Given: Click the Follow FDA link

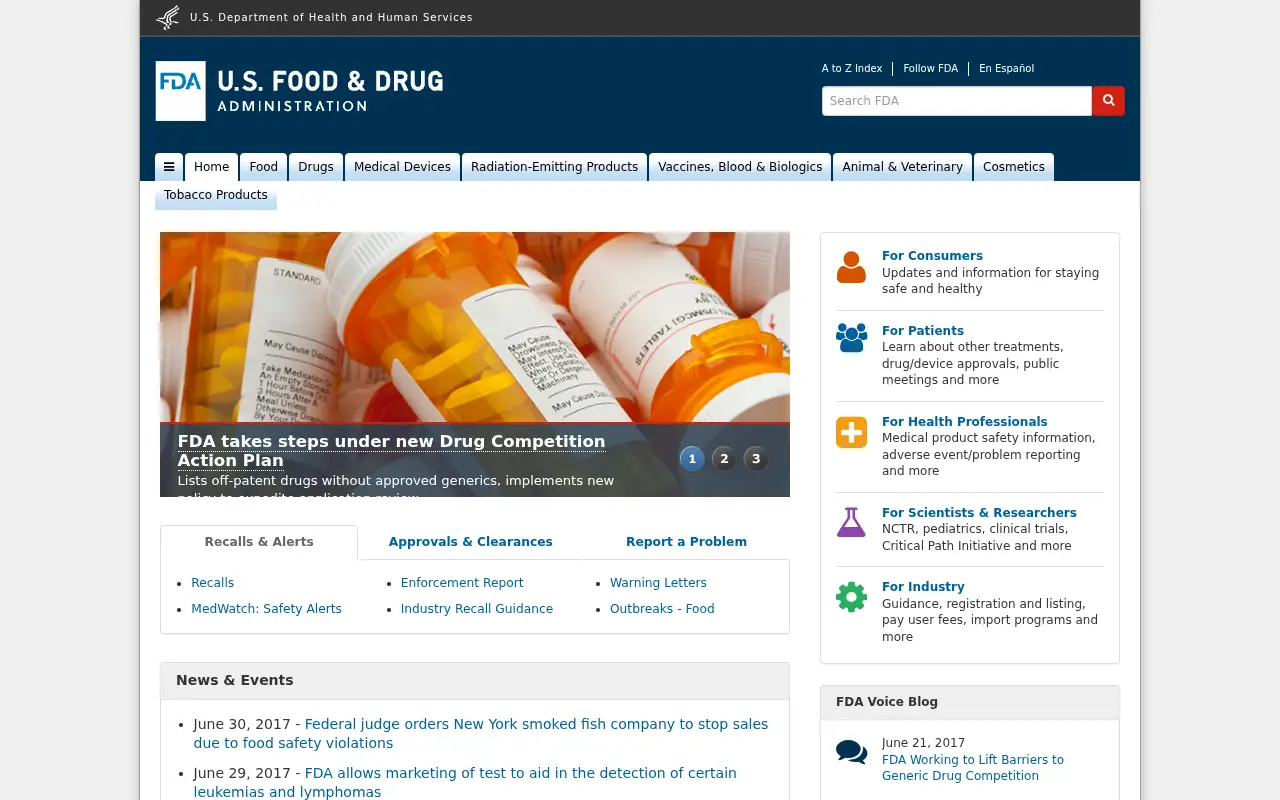Looking at the screenshot, I should pyautogui.click(x=930, y=69).
